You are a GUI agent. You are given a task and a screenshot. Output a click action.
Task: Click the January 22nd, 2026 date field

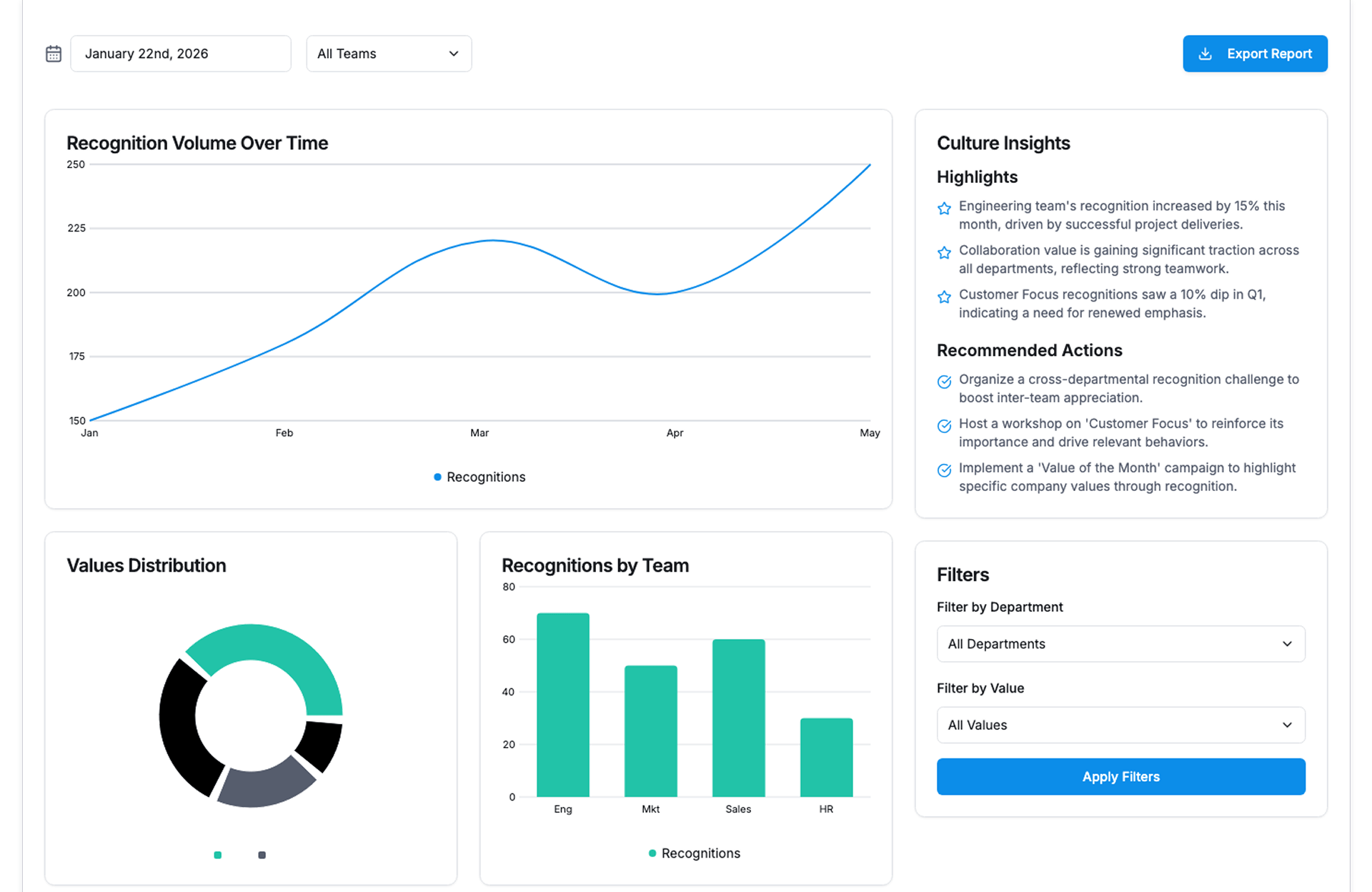(x=181, y=54)
